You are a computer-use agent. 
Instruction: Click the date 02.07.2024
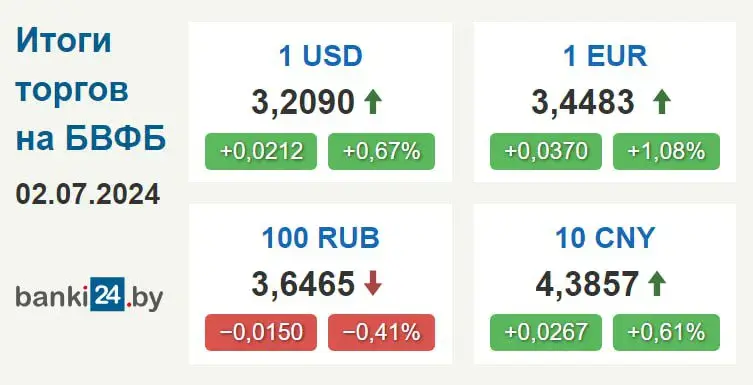pyautogui.click(x=88, y=194)
